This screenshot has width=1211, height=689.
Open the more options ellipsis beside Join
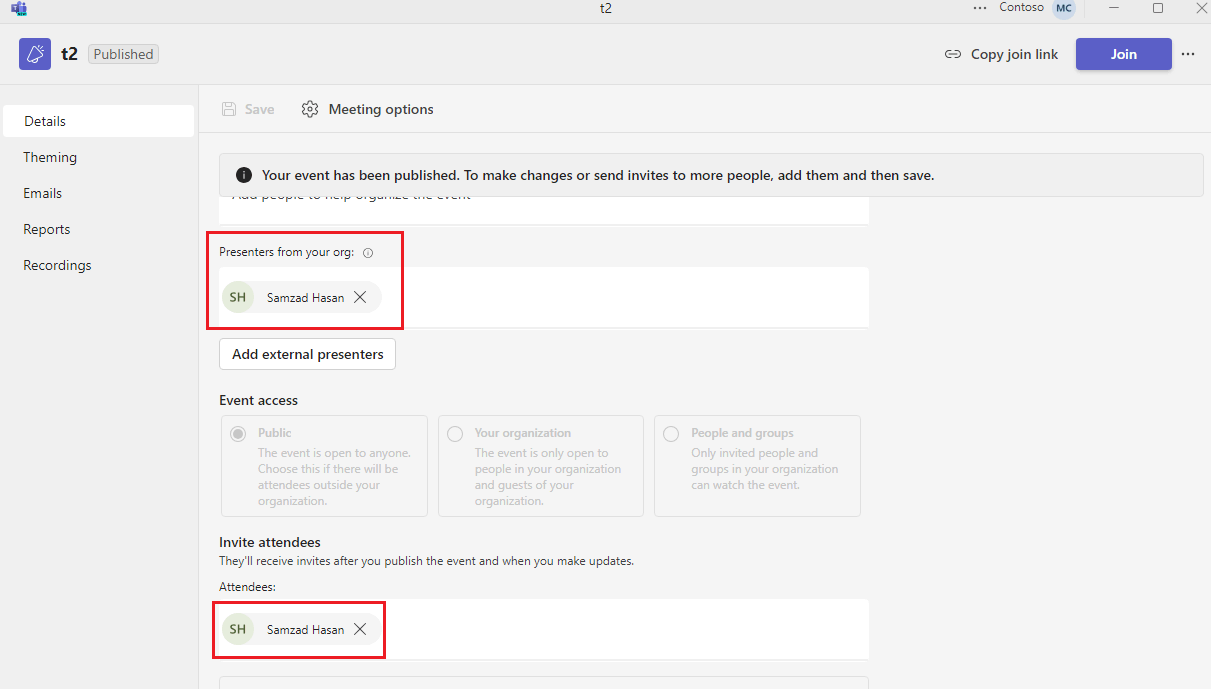[1188, 54]
